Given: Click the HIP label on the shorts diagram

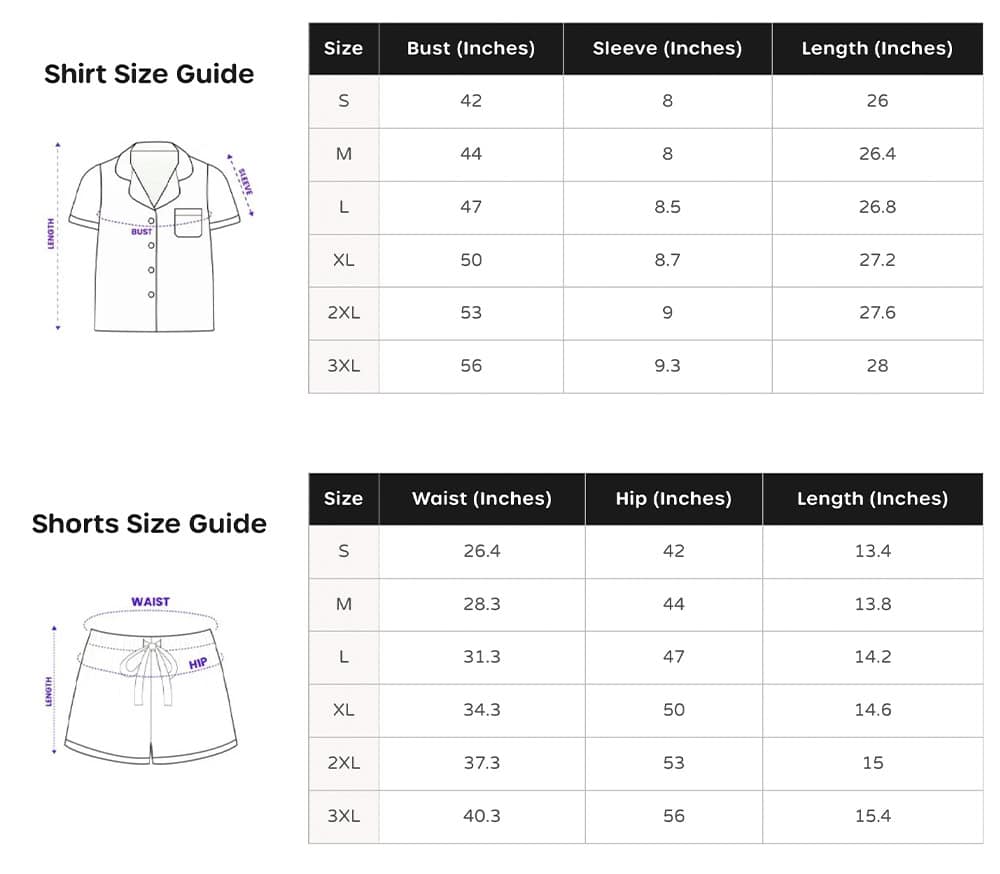Looking at the screenshot, I should 198,663.
